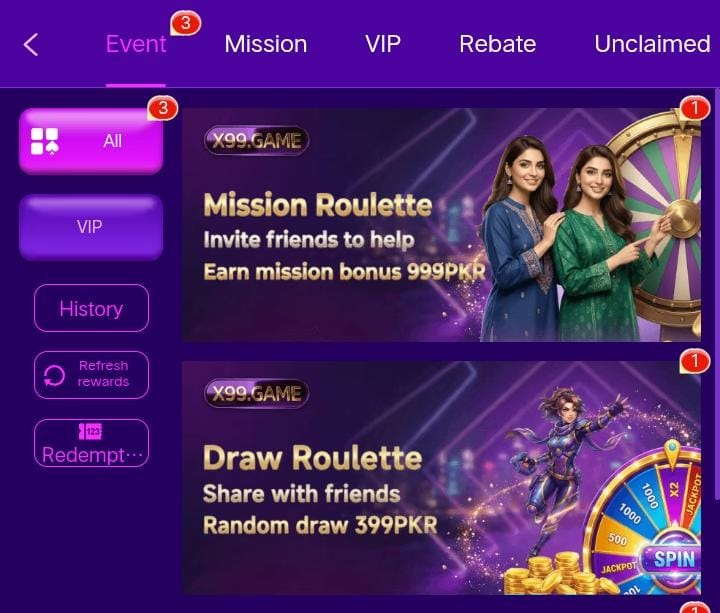Switch to the Mission tab
Screen dimensions: 720x613
pyautogui.click(x=266, y=44)
